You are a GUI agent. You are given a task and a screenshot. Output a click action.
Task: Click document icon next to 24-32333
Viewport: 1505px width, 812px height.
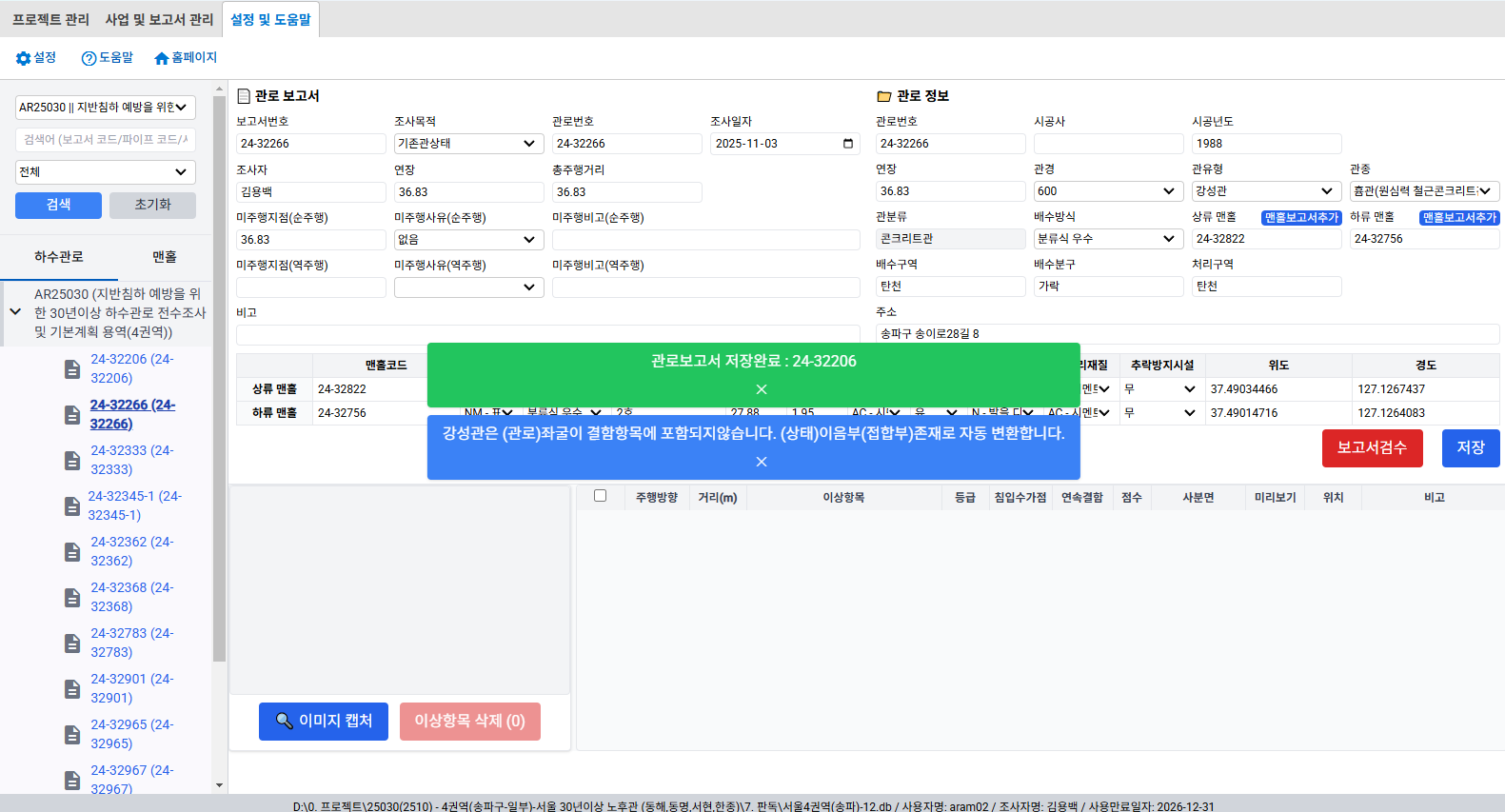point(72,461)
